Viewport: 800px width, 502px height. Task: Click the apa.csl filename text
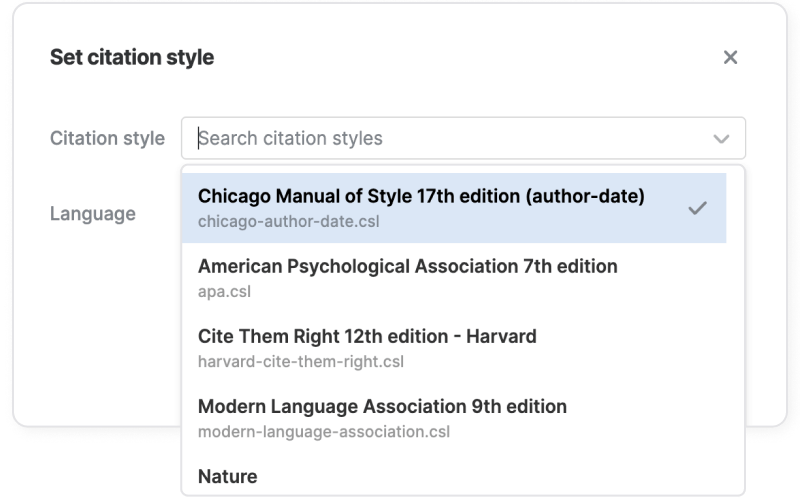click(x=224, y=292)
